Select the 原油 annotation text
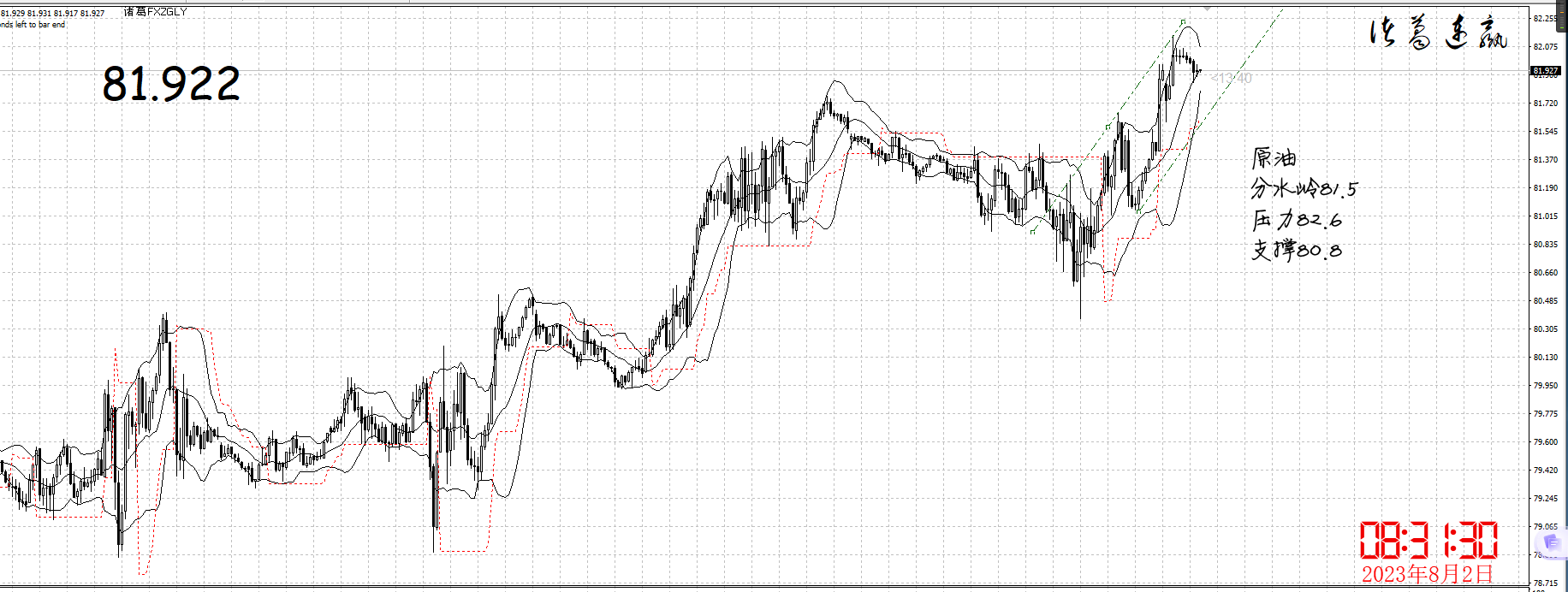This screenshot has width=1568, height=592. click(1274, 158)
